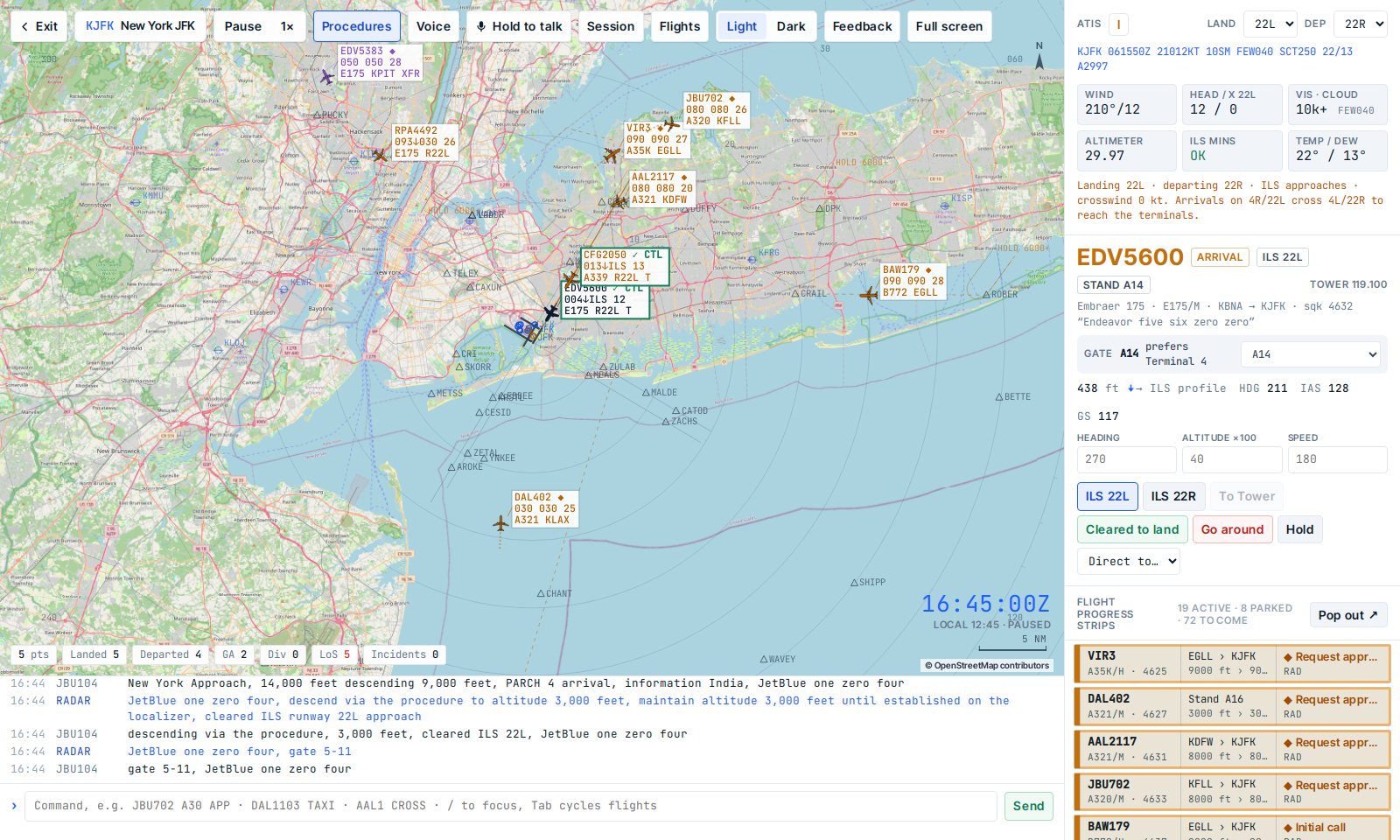Change the 1x simulation speed
Image resolution: width=1400 pixels, height=840 pixels.
point(287,26)
